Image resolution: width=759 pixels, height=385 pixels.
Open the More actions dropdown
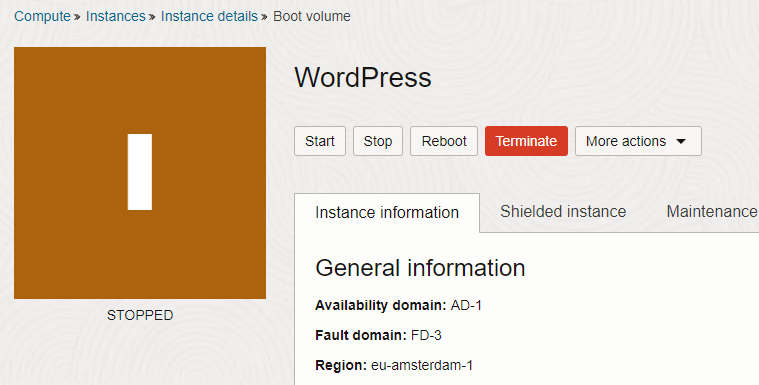coord(638,141)
